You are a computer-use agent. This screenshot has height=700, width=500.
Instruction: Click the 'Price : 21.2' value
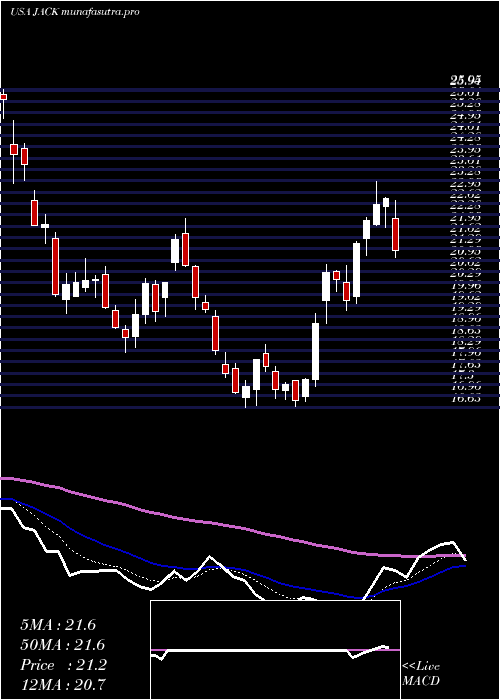[x=63, y=665]
